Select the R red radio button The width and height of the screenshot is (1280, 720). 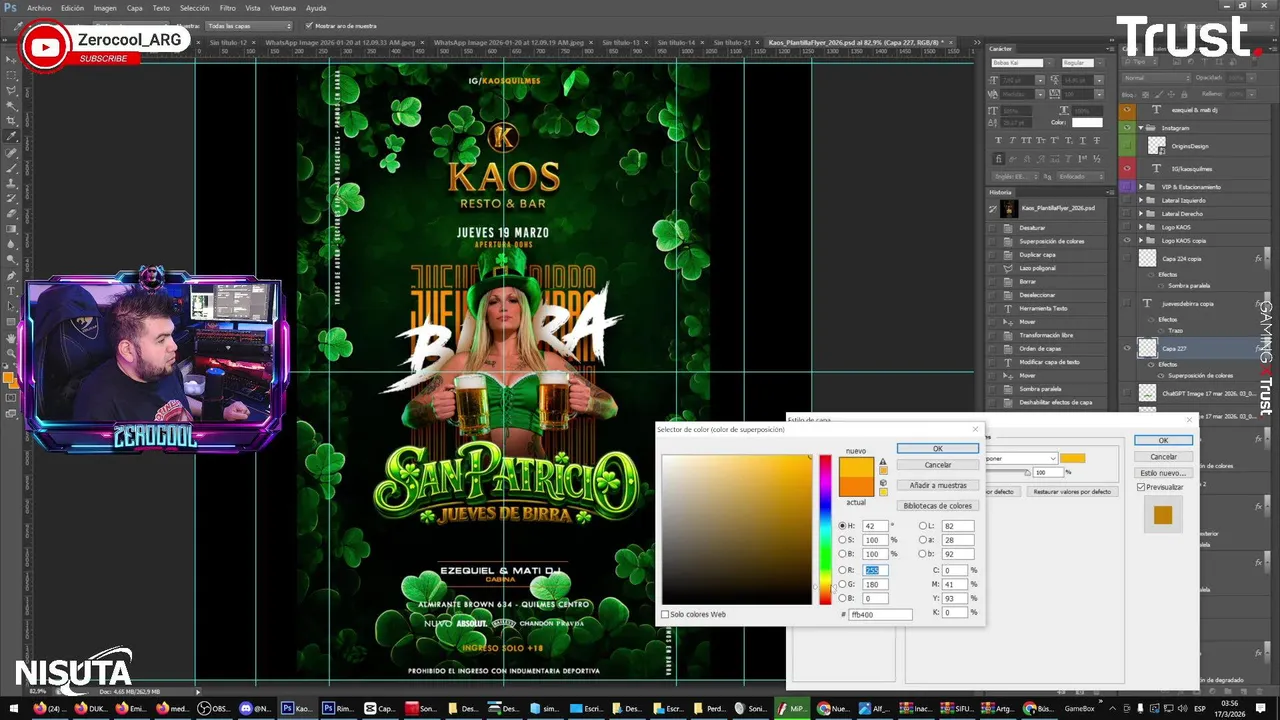[x=842, y=570]
